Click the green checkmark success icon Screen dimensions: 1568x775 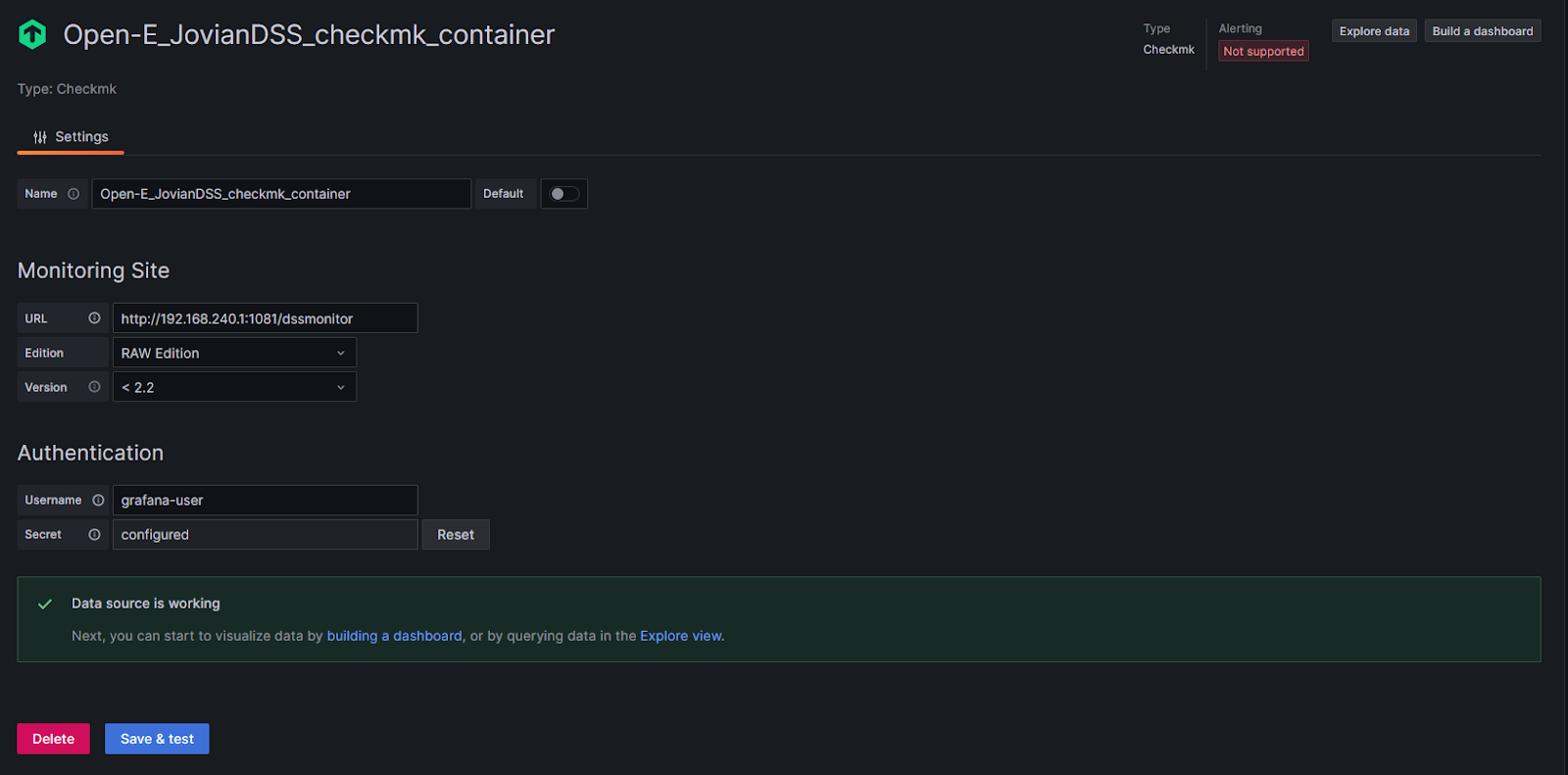45,604
